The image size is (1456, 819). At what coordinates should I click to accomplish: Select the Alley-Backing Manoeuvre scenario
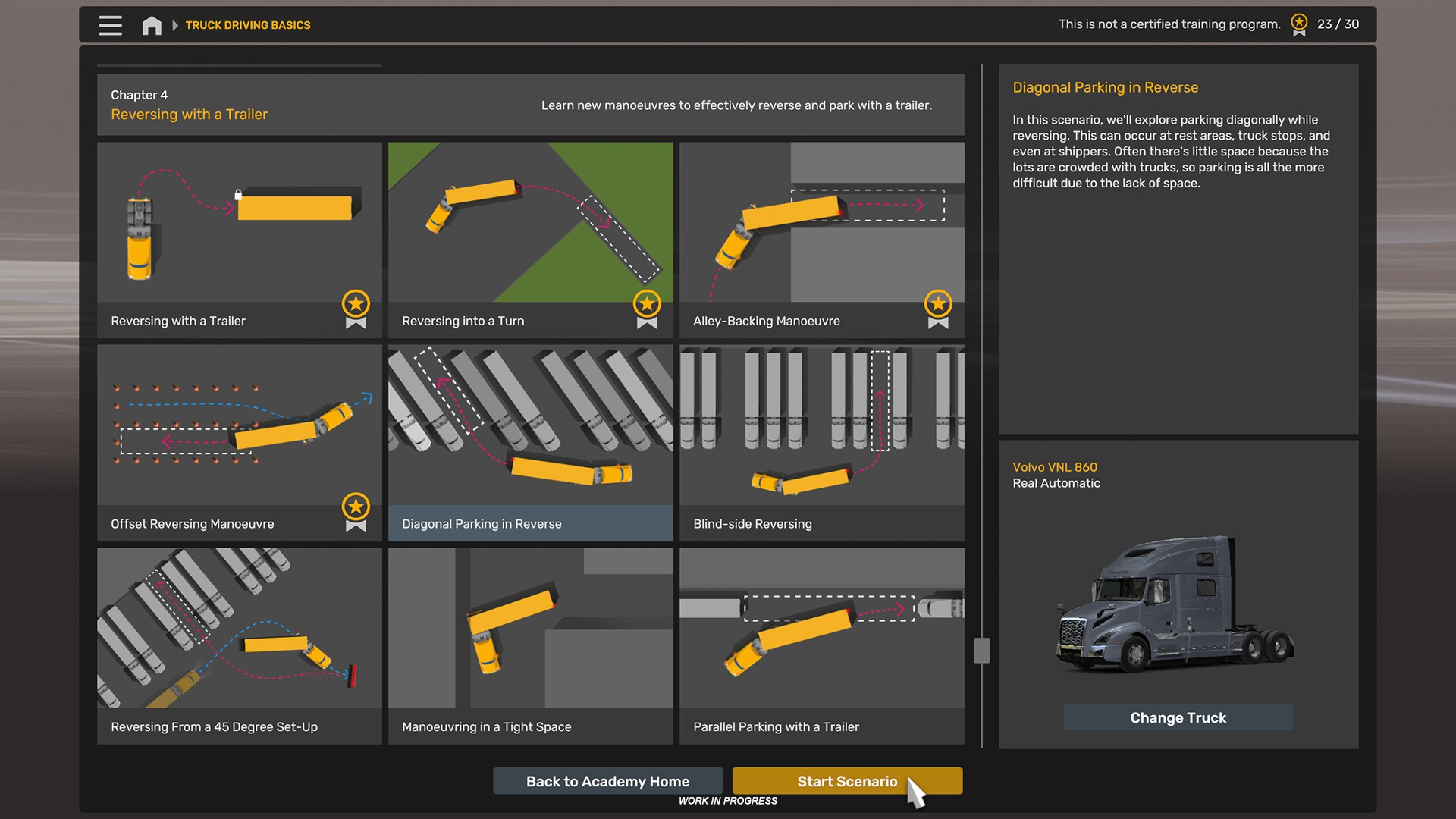(x=822, y=240)
